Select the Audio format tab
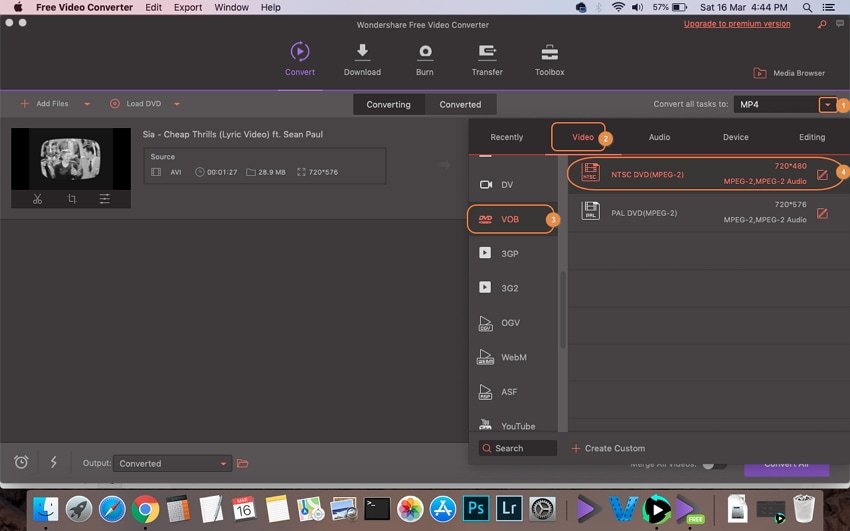 pos(659,137)
